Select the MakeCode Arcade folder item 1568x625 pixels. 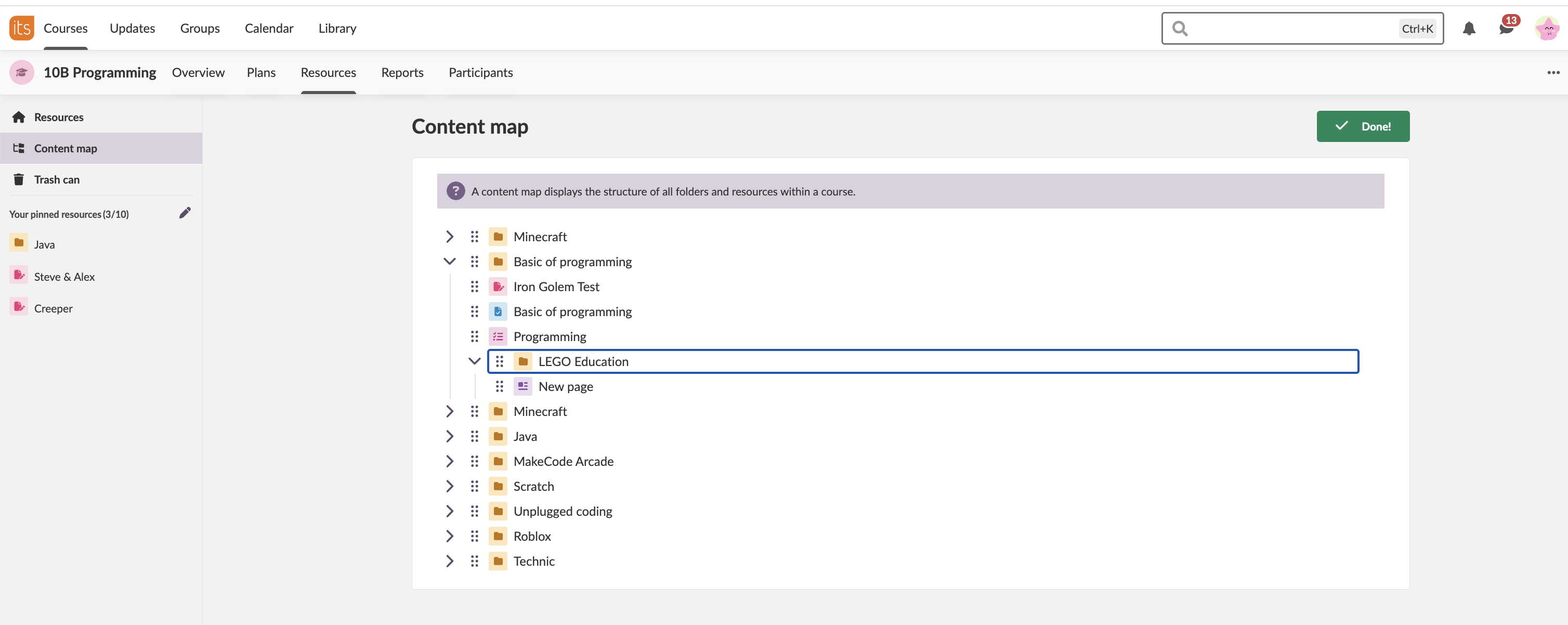(x=563, y=461)
